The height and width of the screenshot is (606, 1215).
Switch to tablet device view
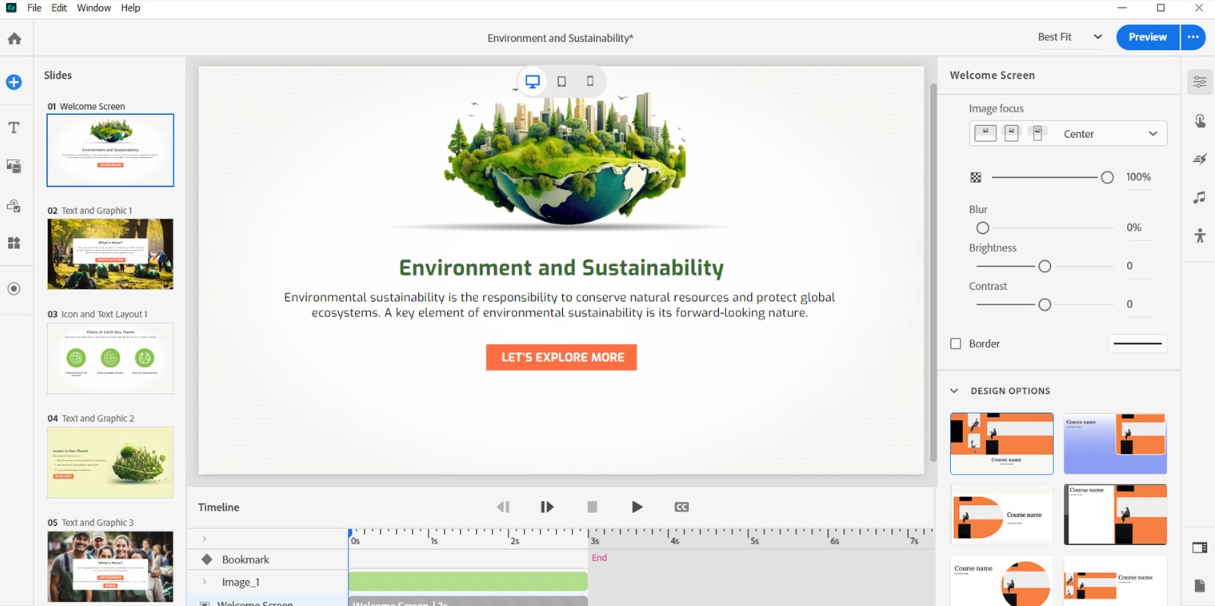(x=562, y=81)
